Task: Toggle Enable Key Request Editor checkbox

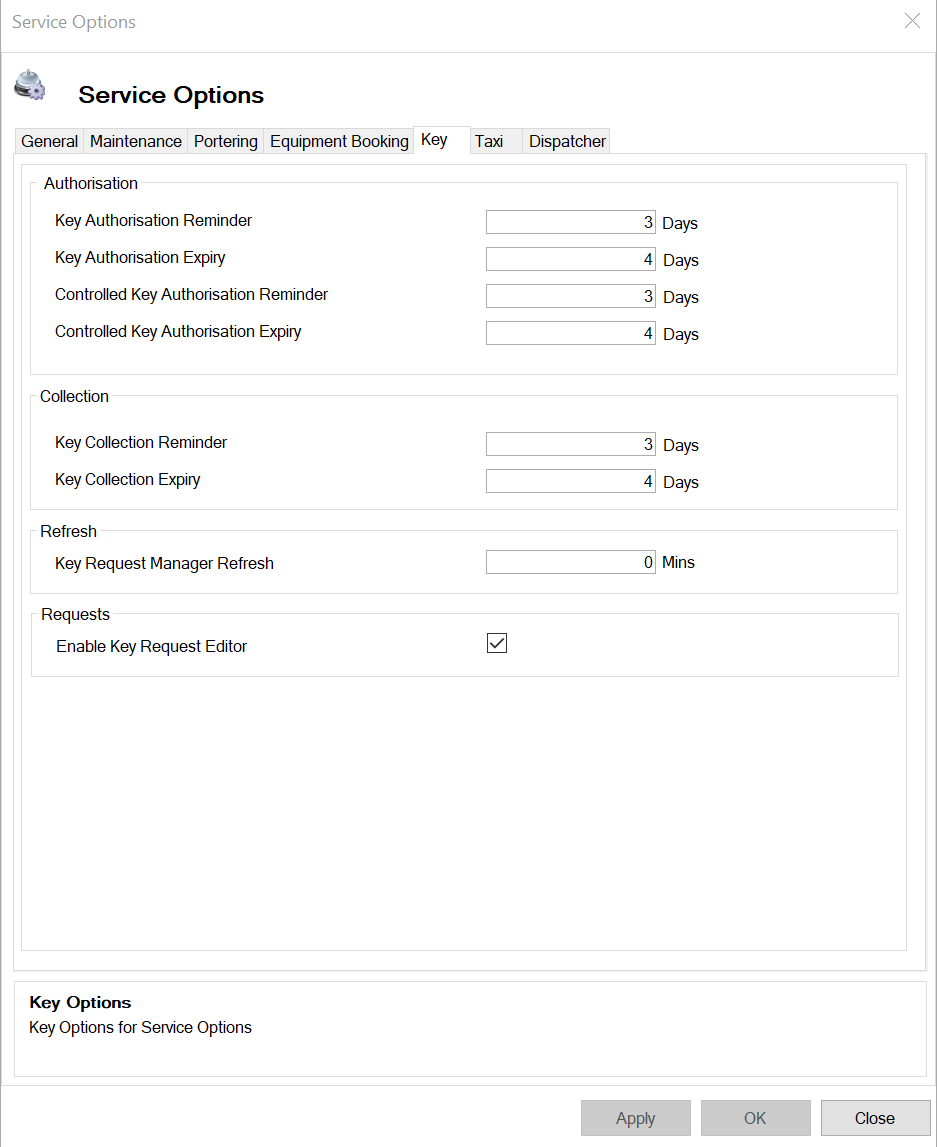Action: (x=497, y=643)
